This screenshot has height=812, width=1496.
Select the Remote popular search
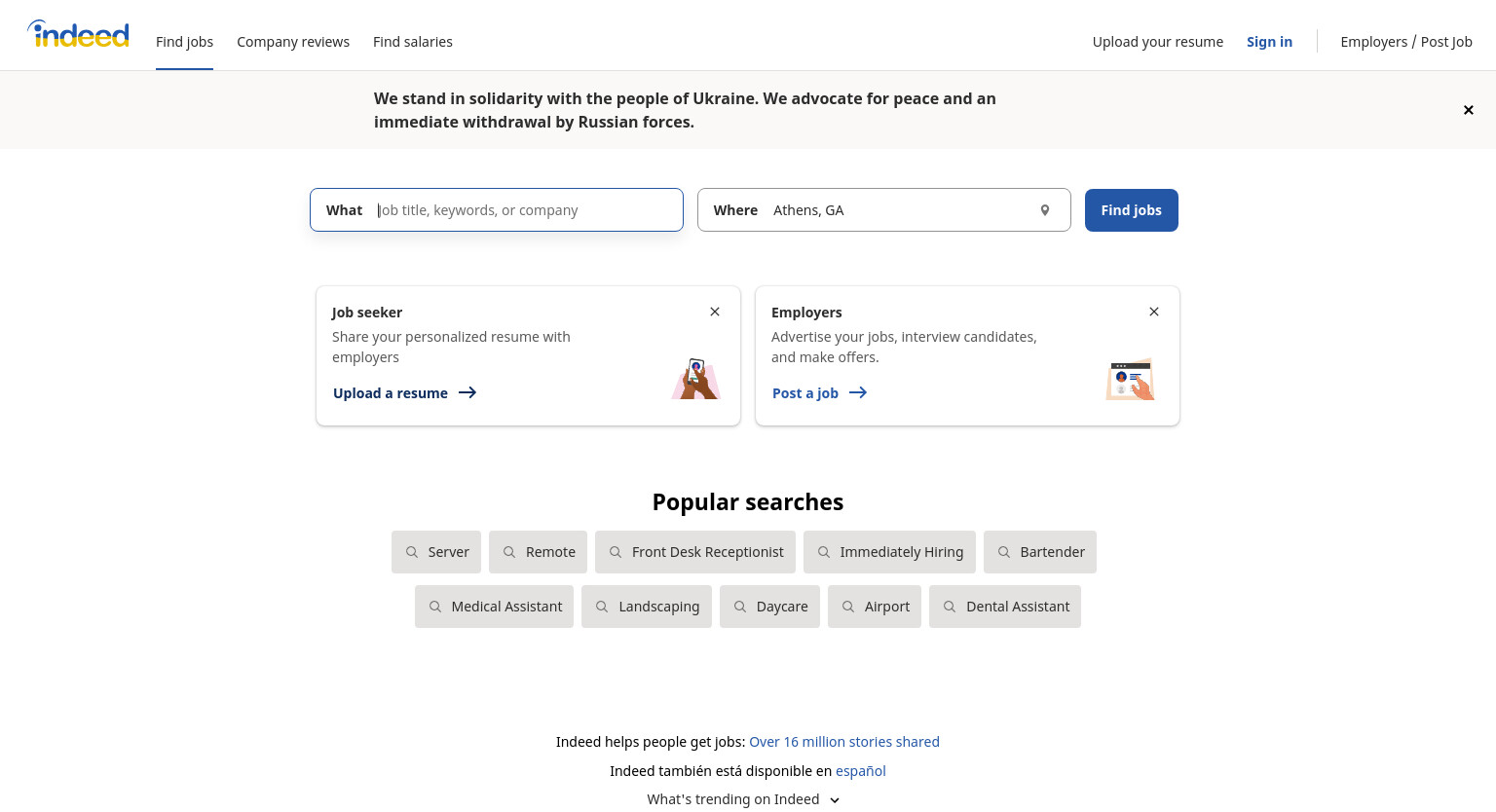pos(539,552)
